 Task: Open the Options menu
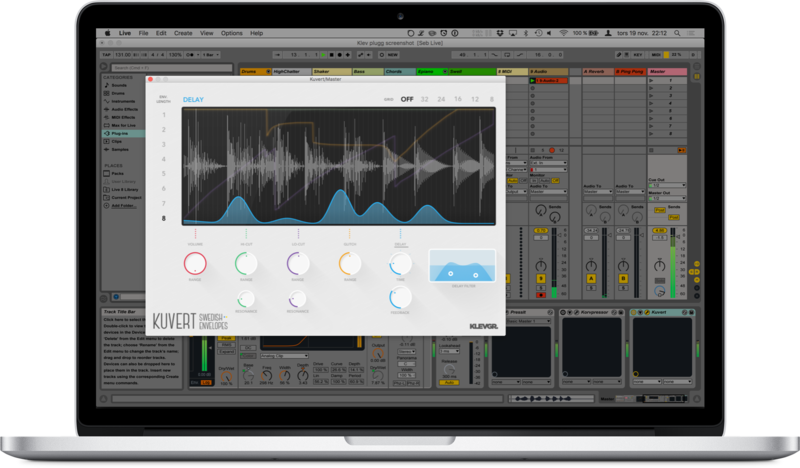(x=231, y=33)
